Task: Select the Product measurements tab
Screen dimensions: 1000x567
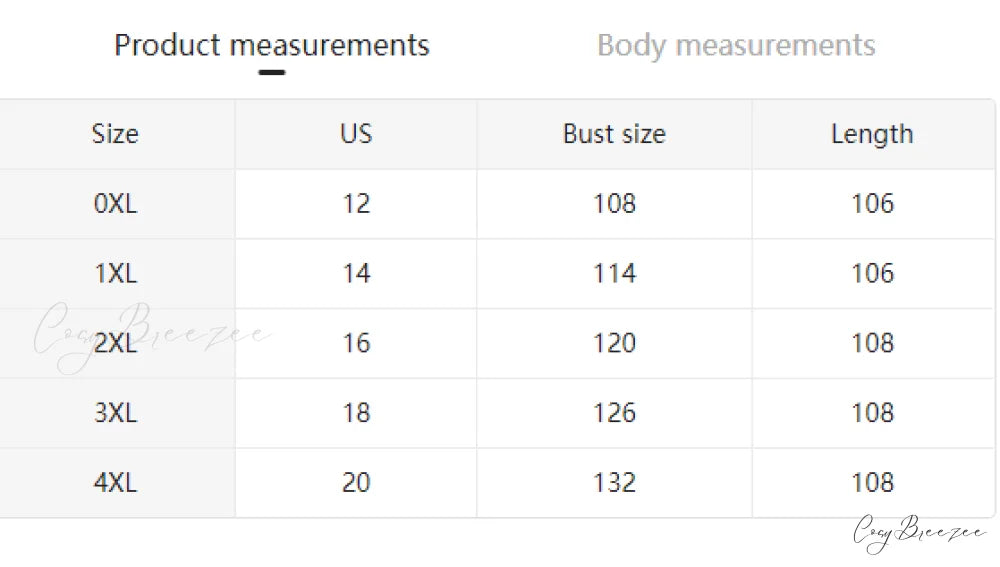Action: [x=271, y=45]
